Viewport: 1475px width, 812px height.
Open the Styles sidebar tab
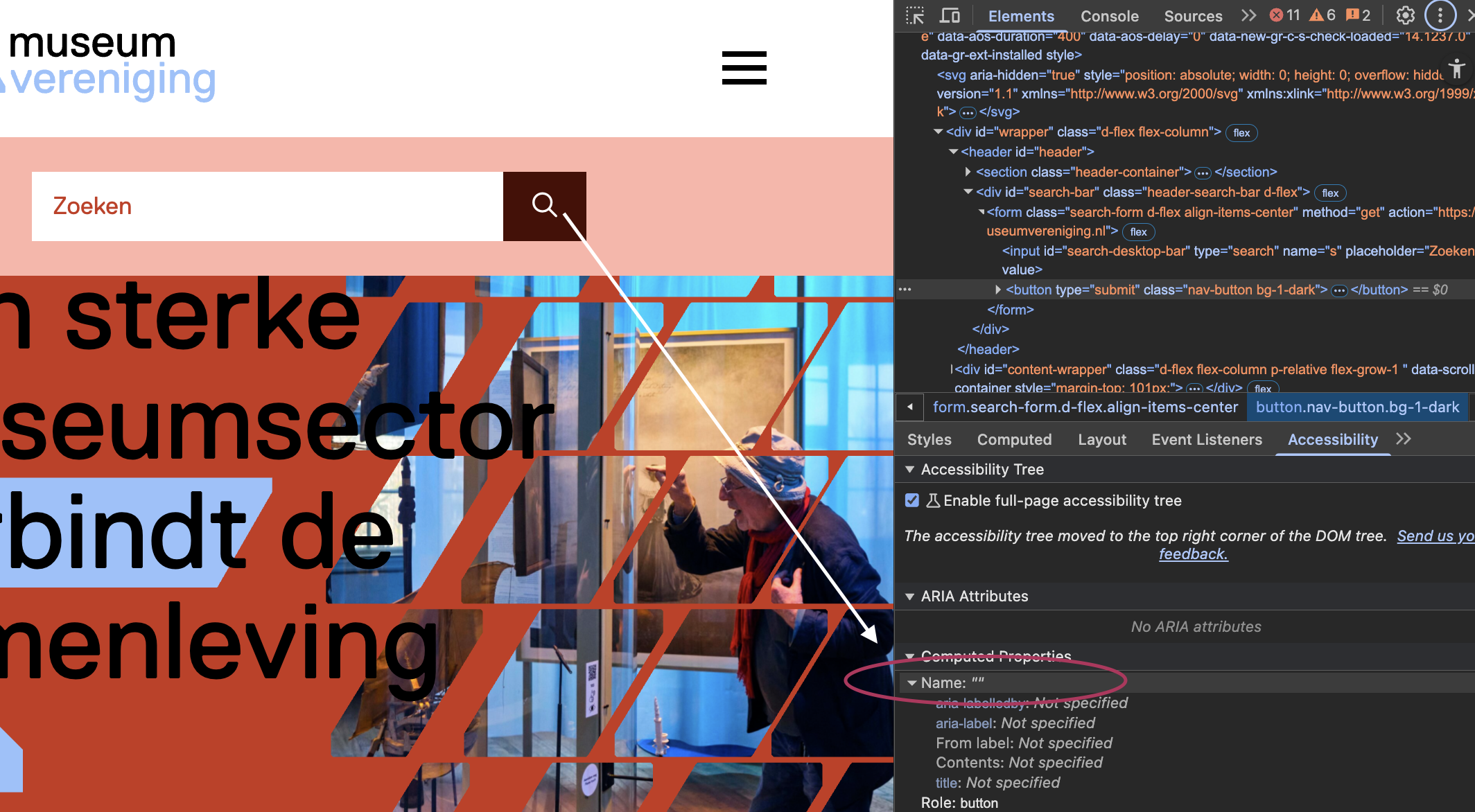tap(929, 439)
